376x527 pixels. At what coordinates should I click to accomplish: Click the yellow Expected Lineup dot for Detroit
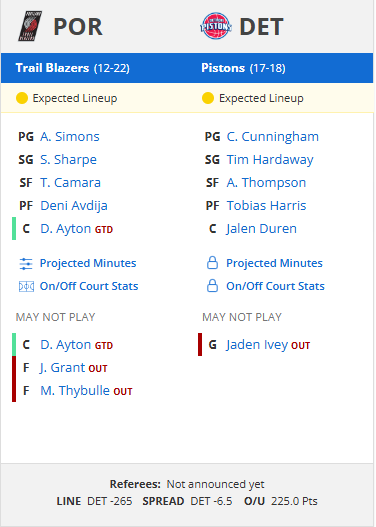point(208,98)
